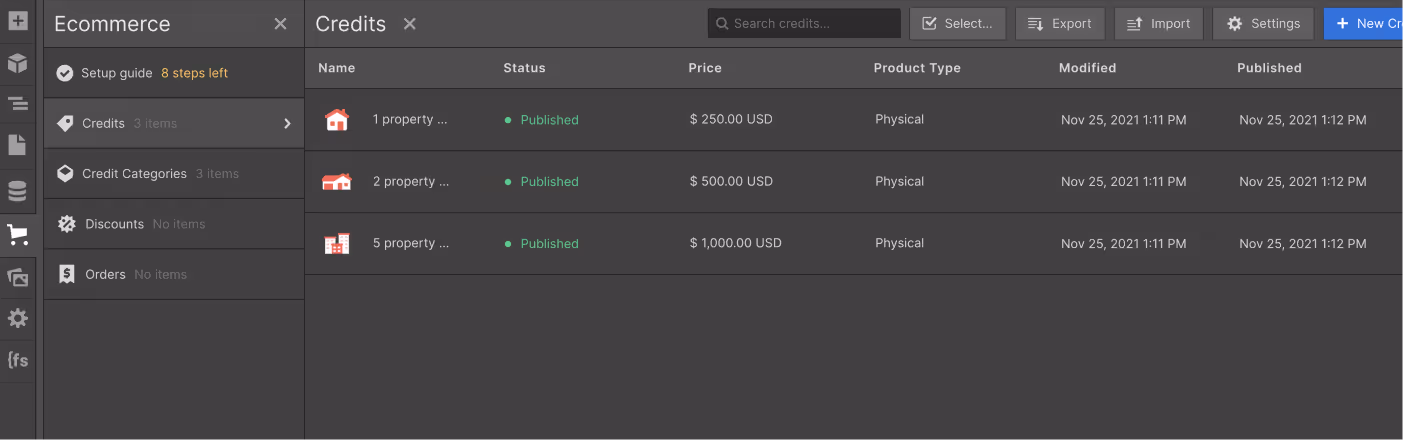Viewport: 1403px width, 440px height.
Task: Open the Ecommerce cart icon
Action: 17,235
